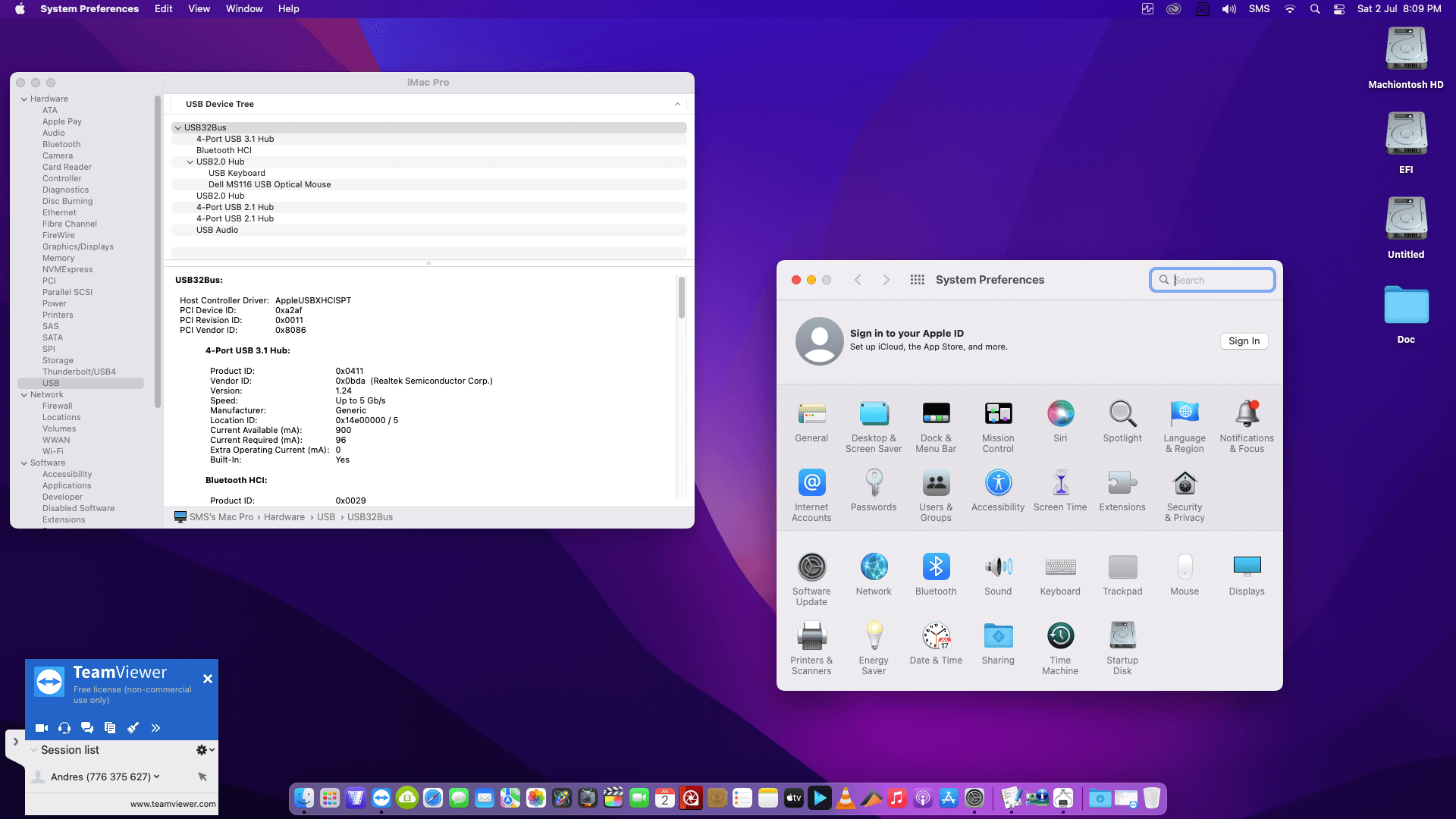Open the Help menu
The image size is (1456, 819).
(x=288, y=9)
